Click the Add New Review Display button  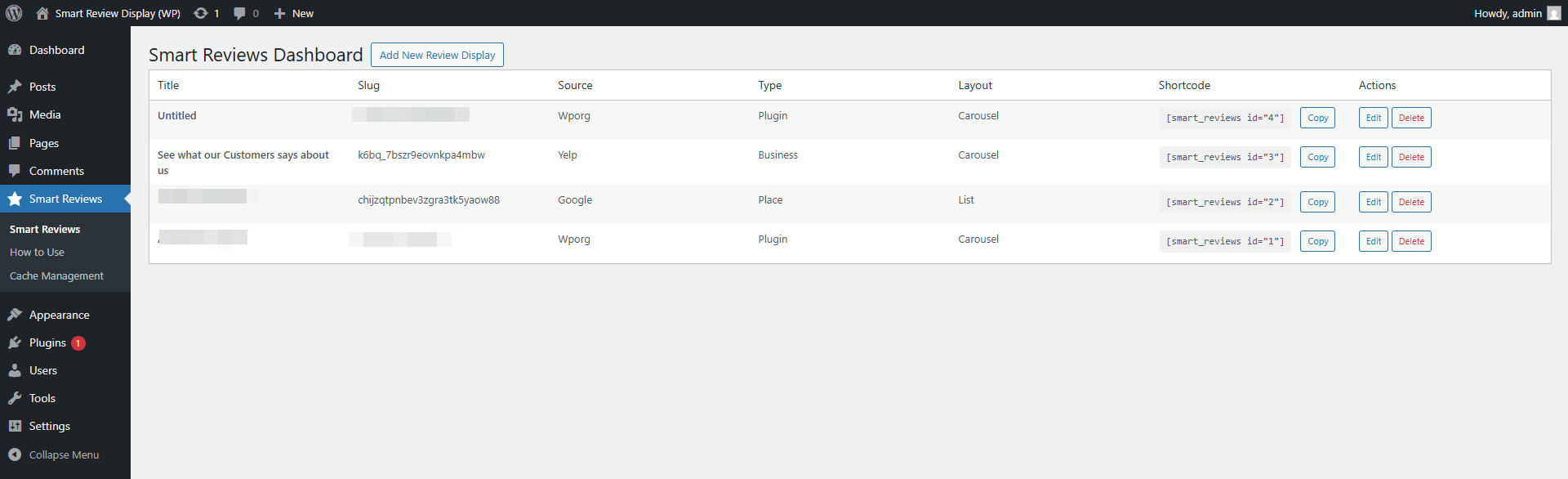pos(437,55)
